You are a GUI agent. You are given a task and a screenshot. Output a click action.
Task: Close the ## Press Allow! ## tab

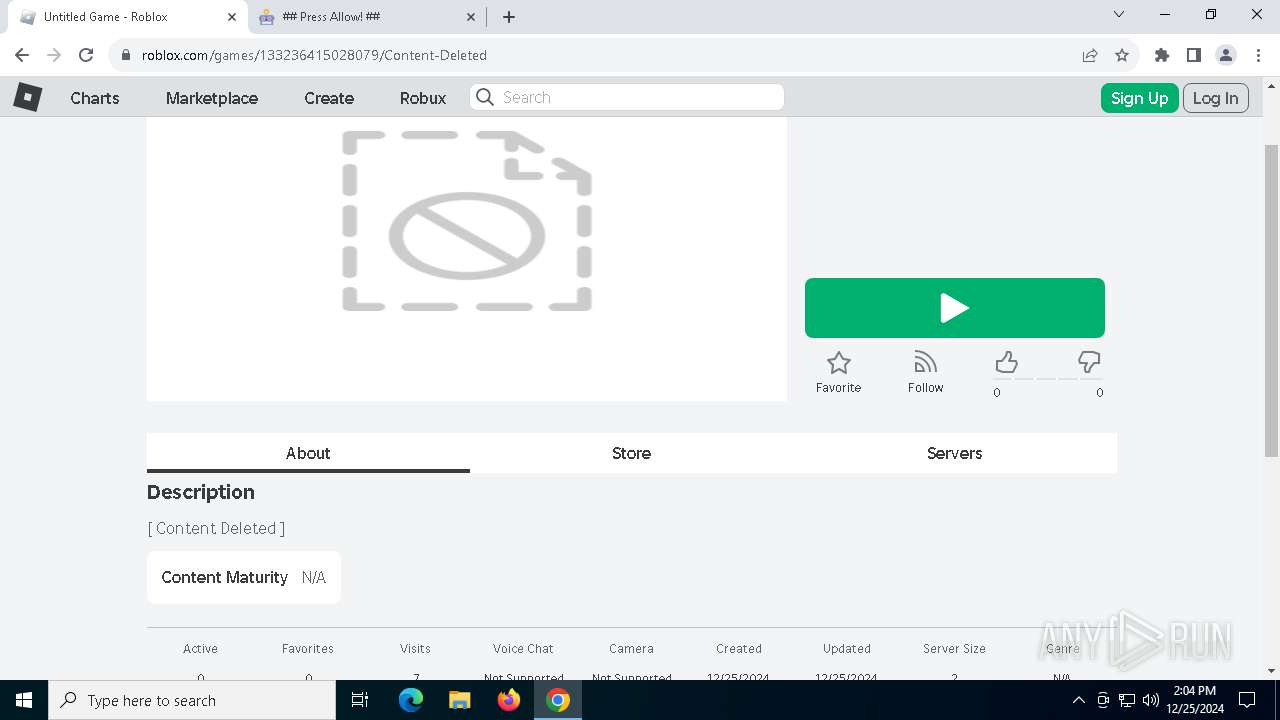point(472,17)
